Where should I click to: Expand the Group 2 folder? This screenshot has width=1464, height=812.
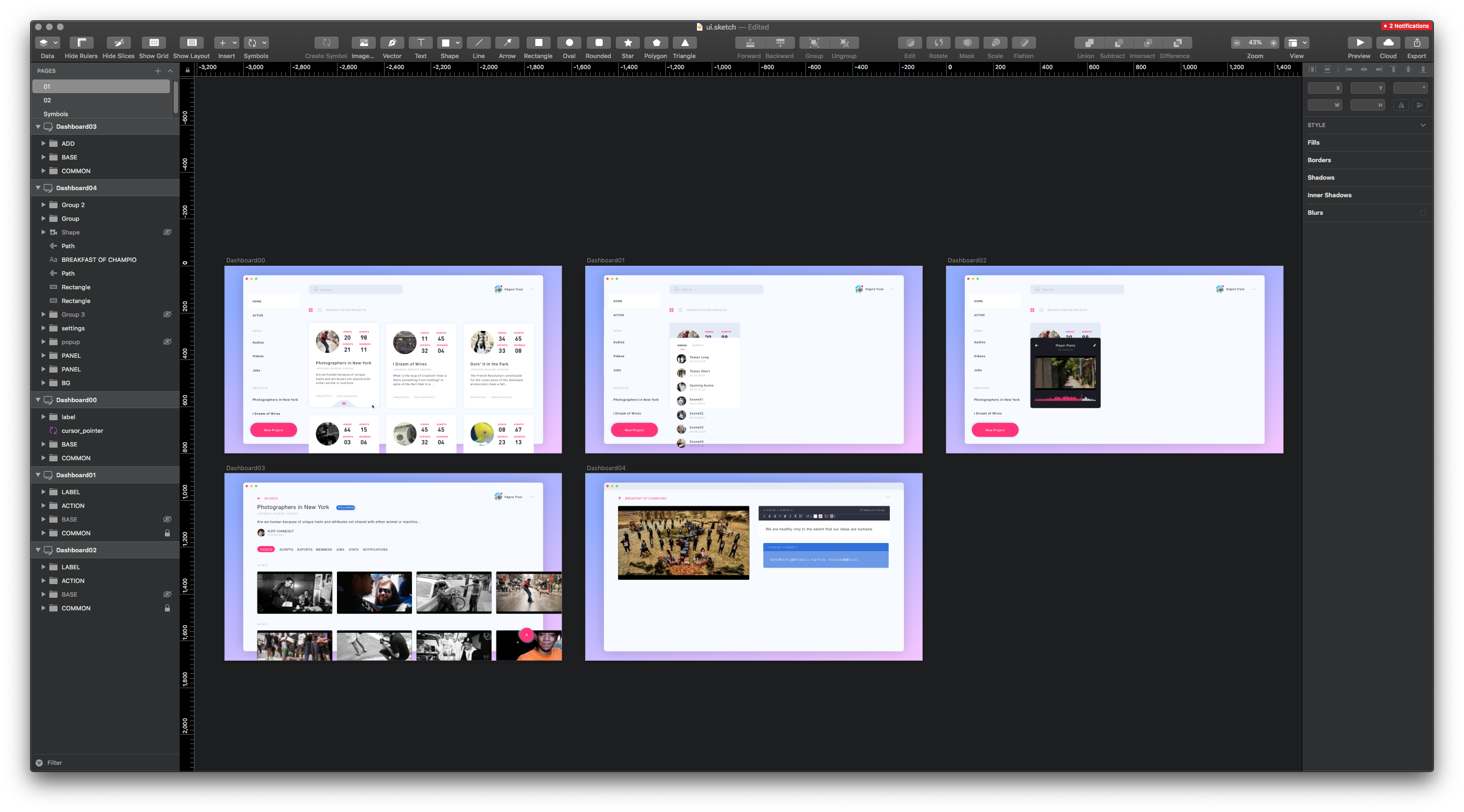(x=43, y=204)
